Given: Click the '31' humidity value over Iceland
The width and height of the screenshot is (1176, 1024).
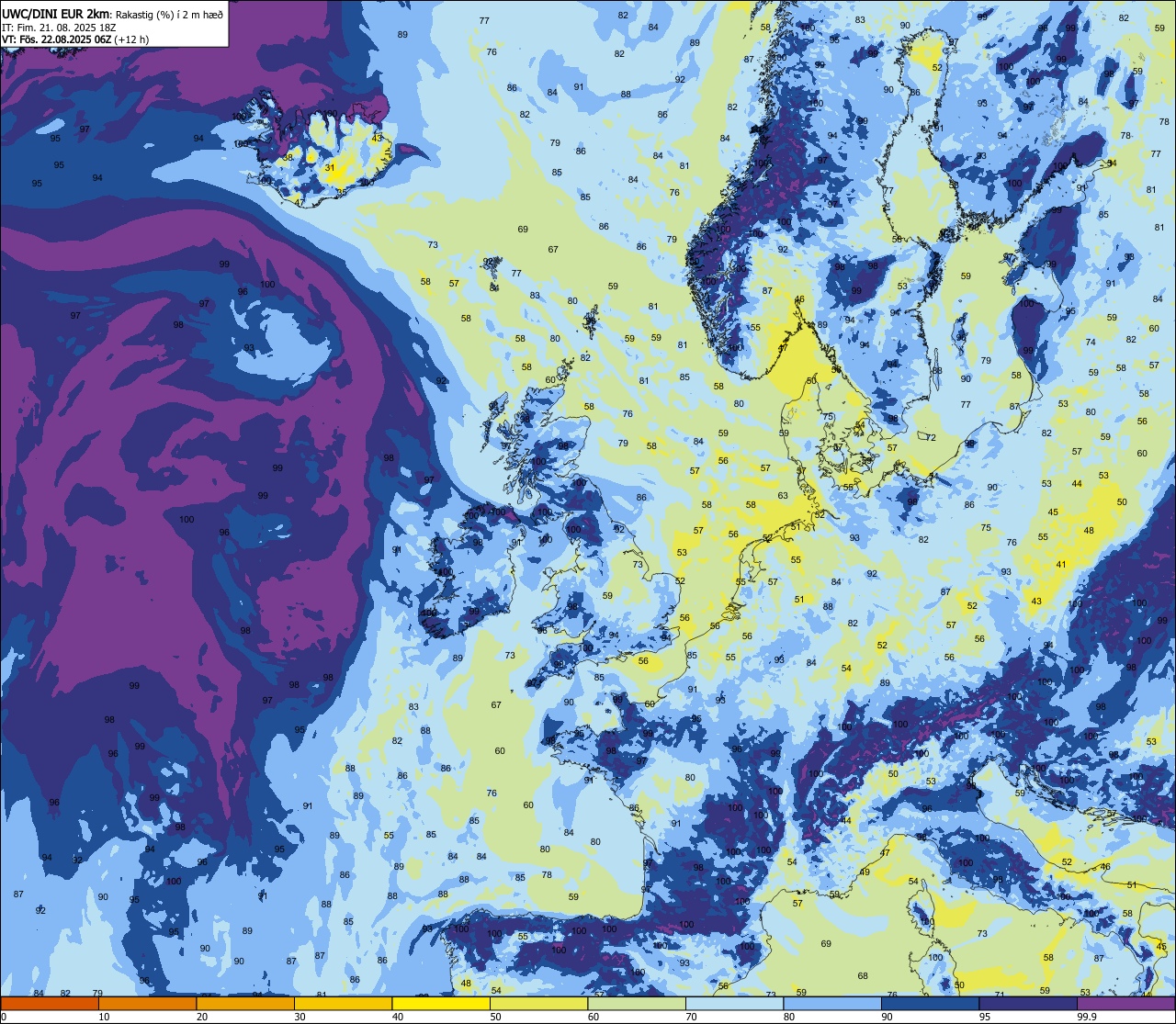Looking at the screenshot, I should pyautogui.click(x=330, y=168).
